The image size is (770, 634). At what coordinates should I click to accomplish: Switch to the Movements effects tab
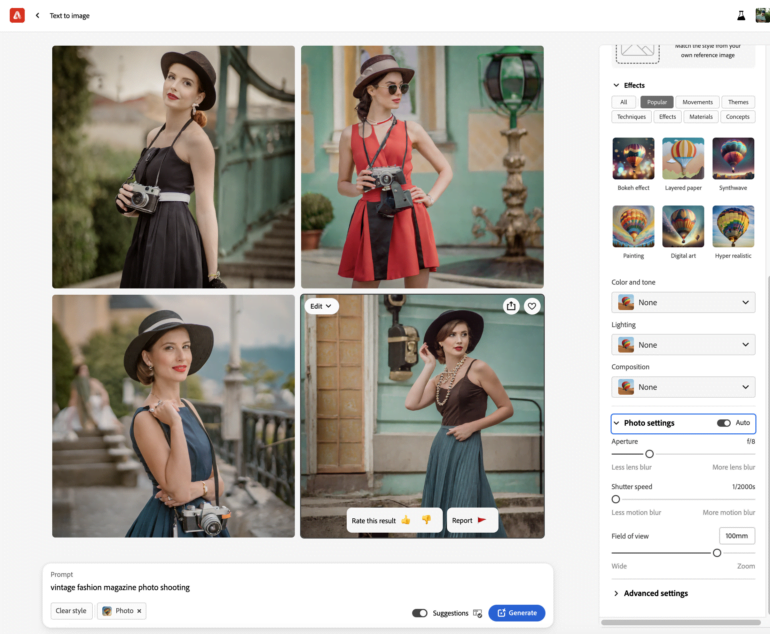[697, 102]
